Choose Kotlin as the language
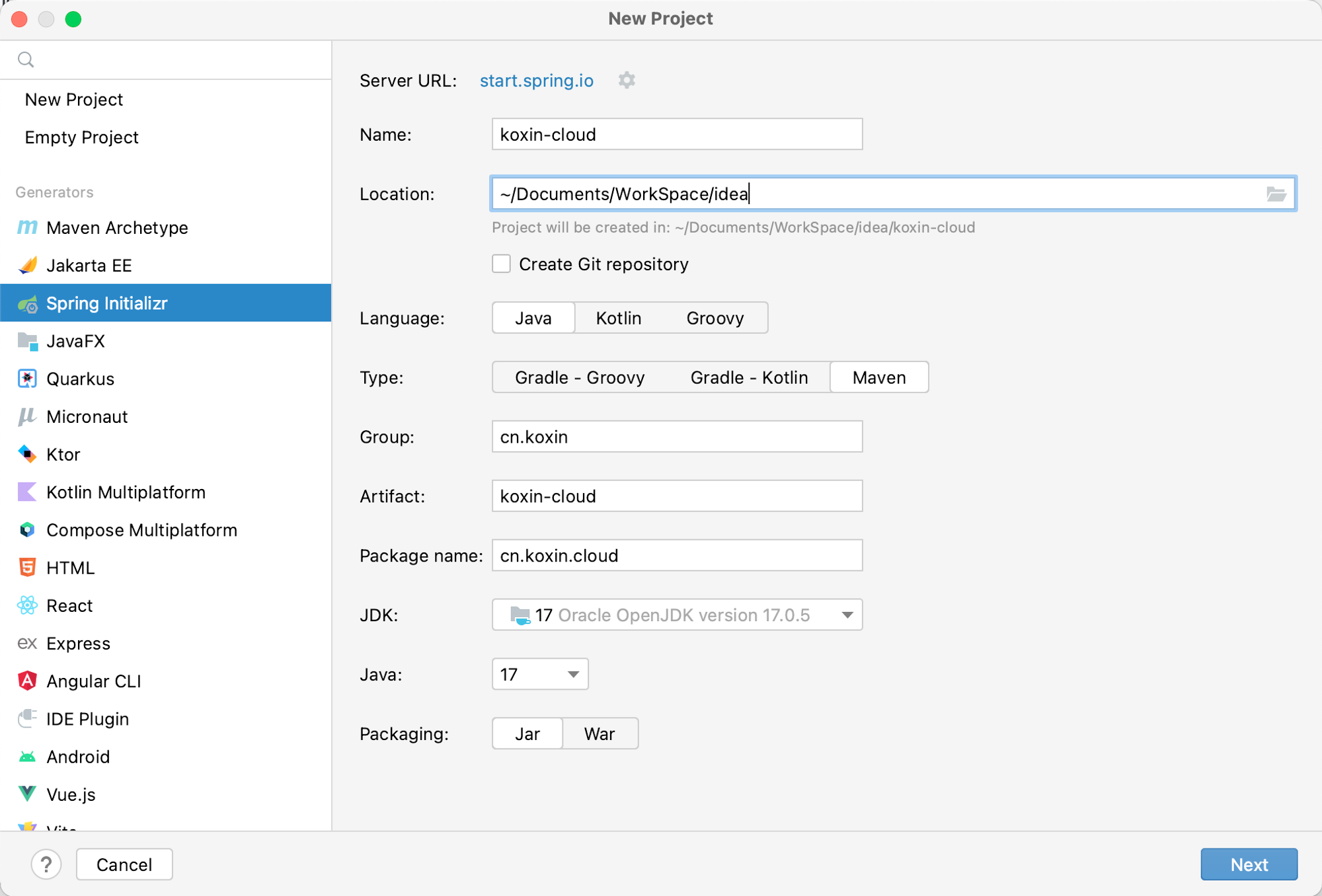Screen dimensions: 1322x896 click(x=619, y=318)
